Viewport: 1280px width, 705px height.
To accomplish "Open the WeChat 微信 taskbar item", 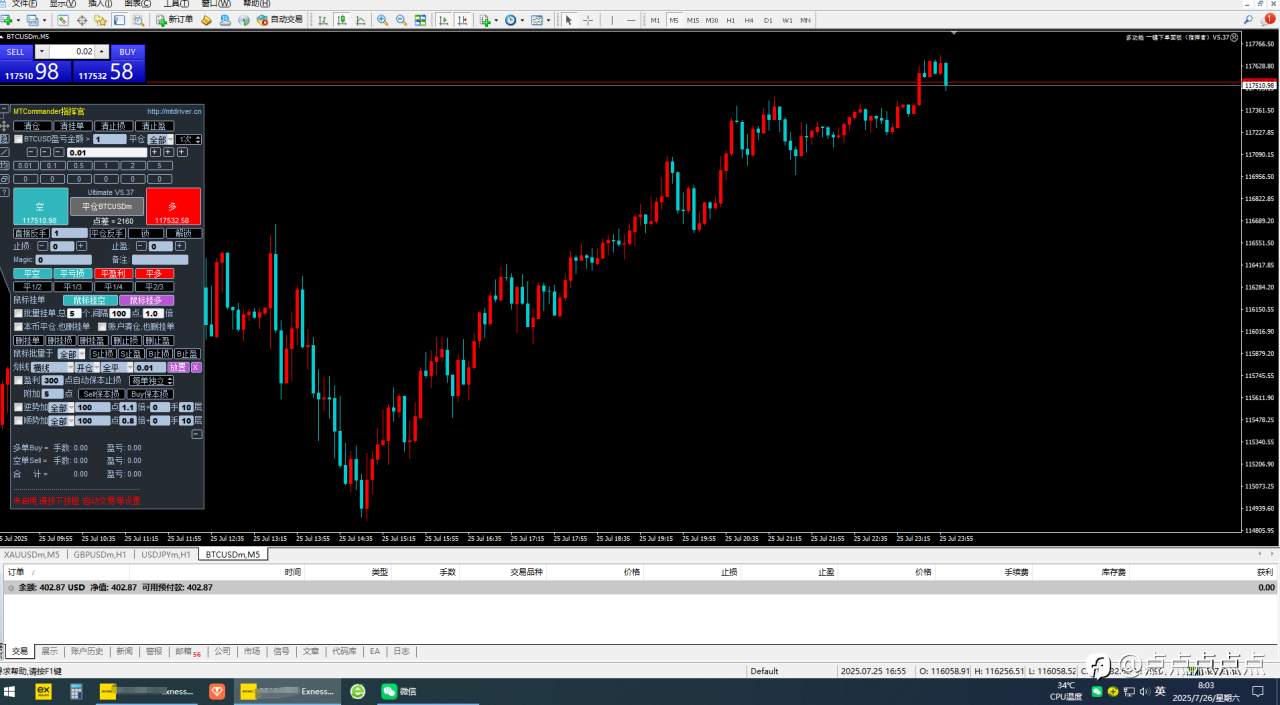I will pyautogui.click(x=398, y=691).
